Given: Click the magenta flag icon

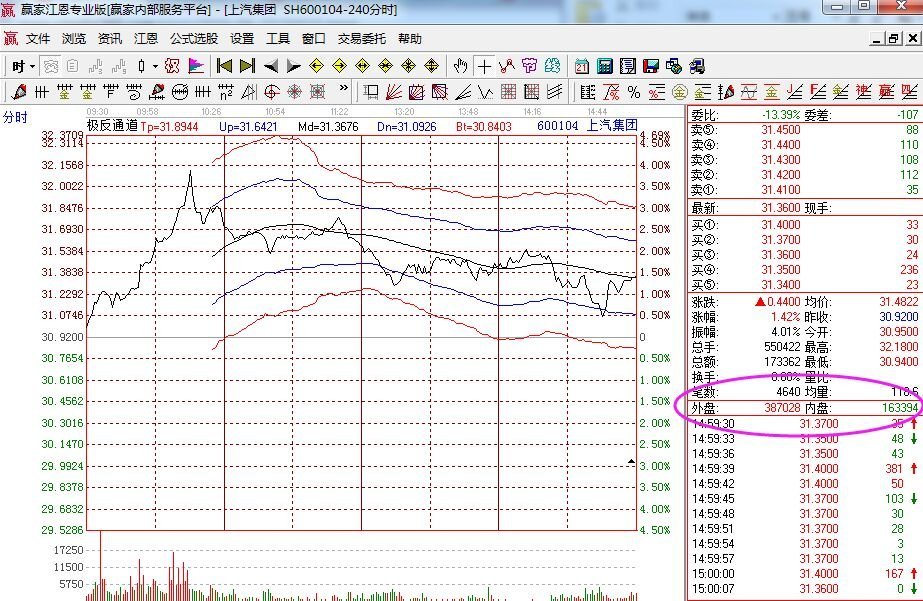Looking at the screenshot, I should pyautogui.click(x=196, y=67).
